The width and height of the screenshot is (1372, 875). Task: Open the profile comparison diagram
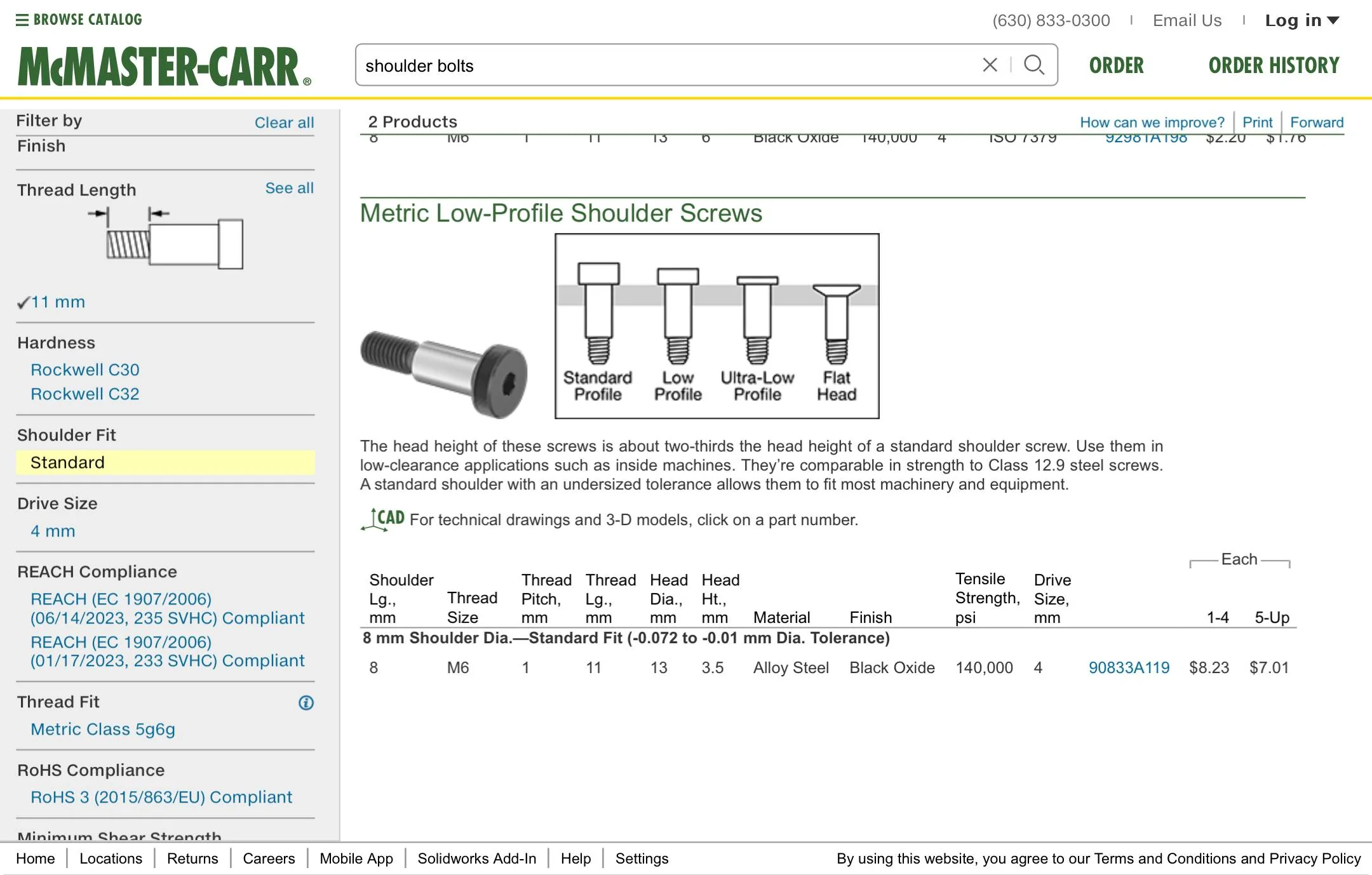coord(716,326)
